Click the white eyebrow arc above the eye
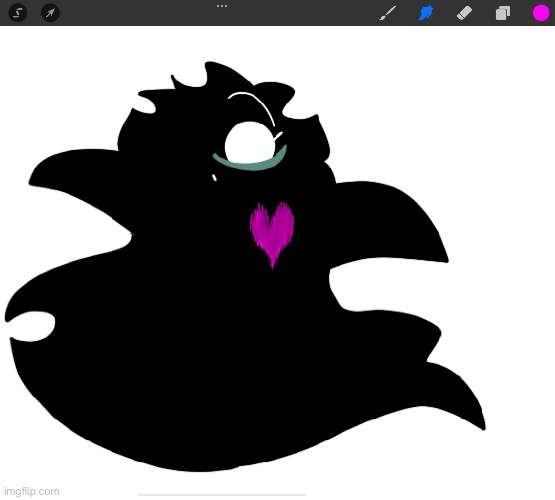This screenshot has width=555, height=500. click(252, 106)
